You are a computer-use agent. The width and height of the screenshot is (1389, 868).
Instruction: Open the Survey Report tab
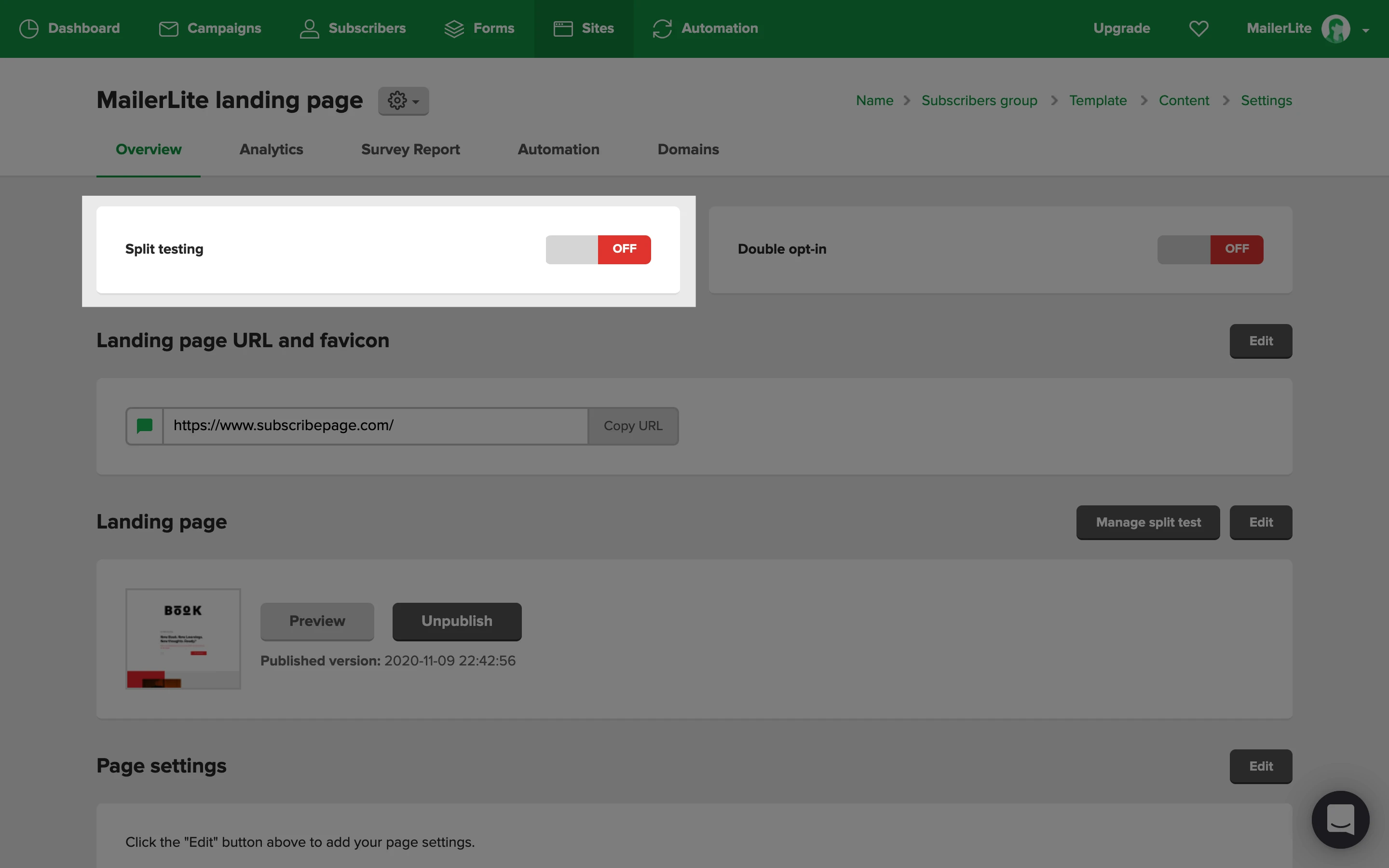[x=410, y=149]
